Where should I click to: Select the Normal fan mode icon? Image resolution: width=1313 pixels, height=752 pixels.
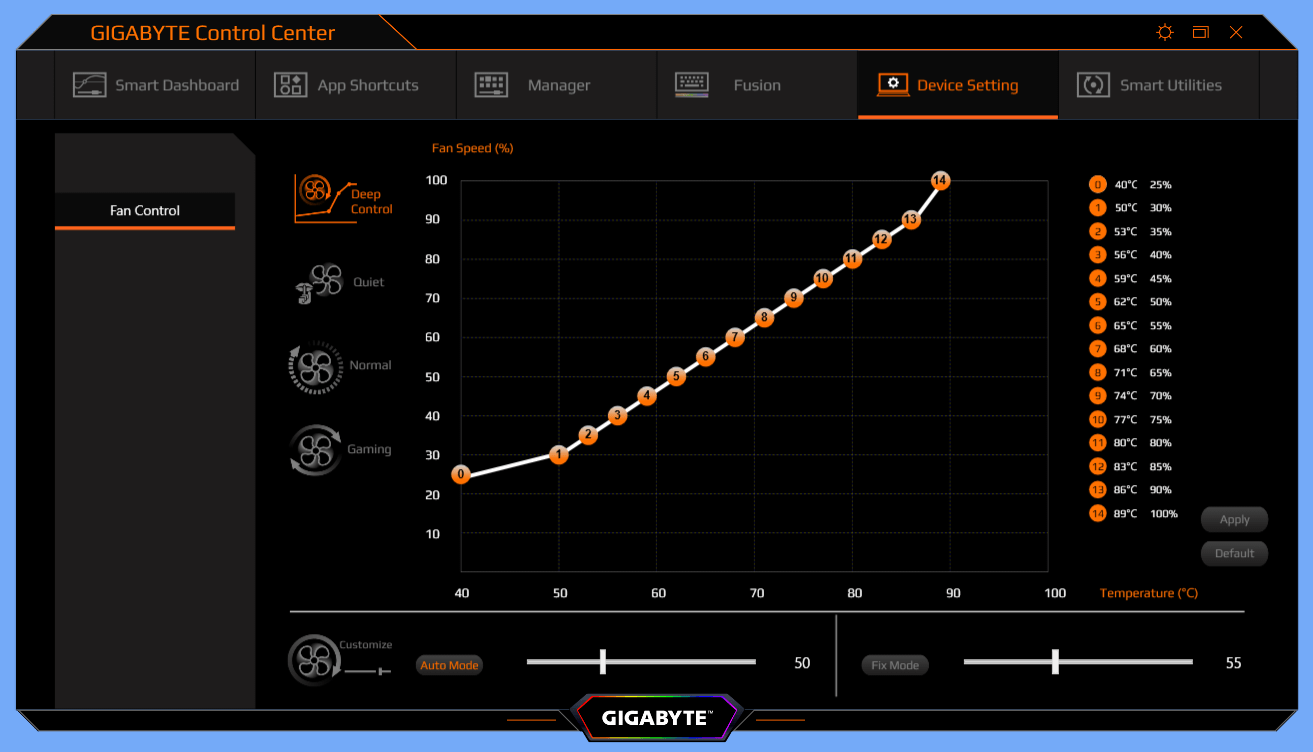tap(314, 366)
